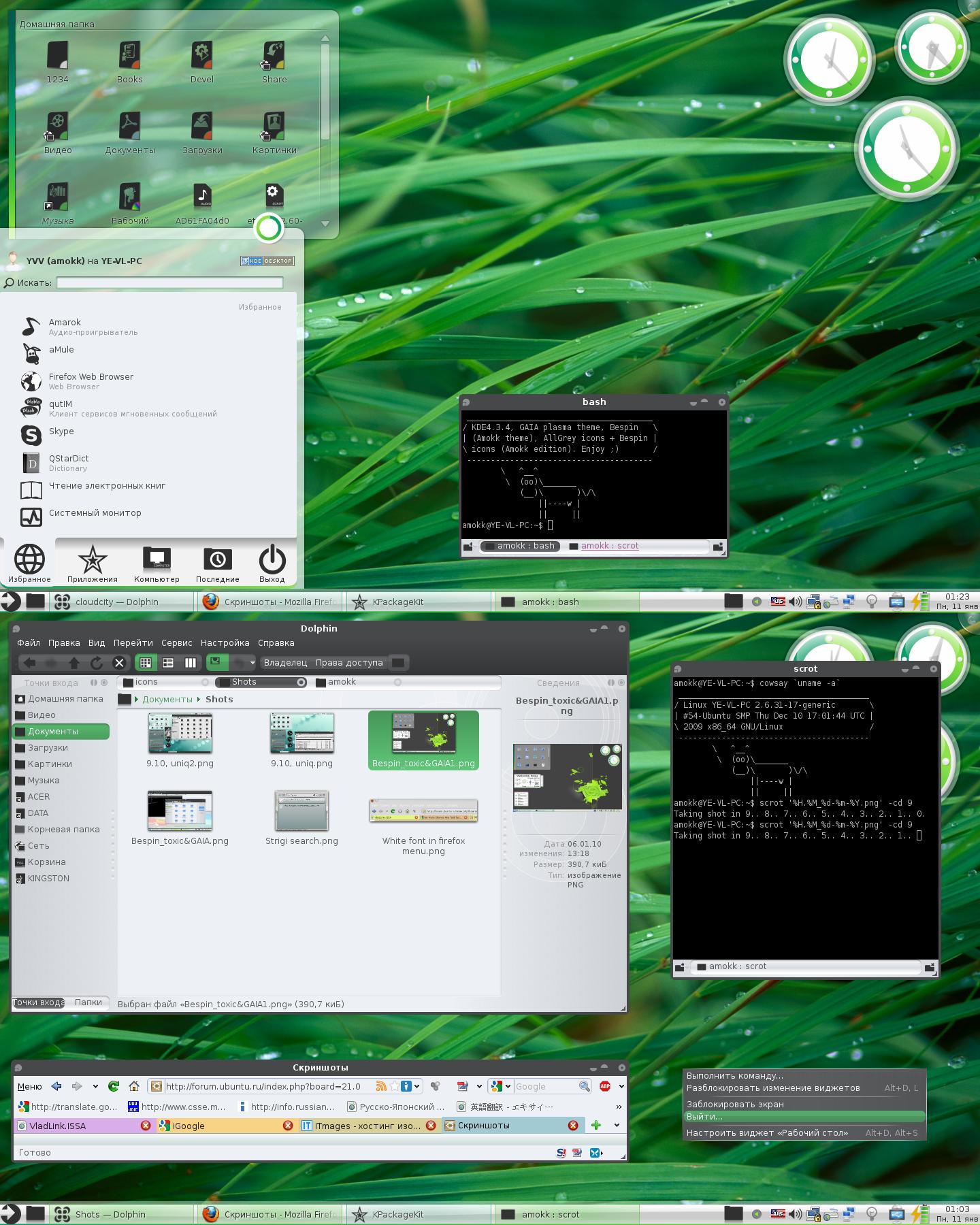Viewport: 980px width, 1225px height.
Task: Click the Выход button in Kickoff
Action: coord(272,564)
